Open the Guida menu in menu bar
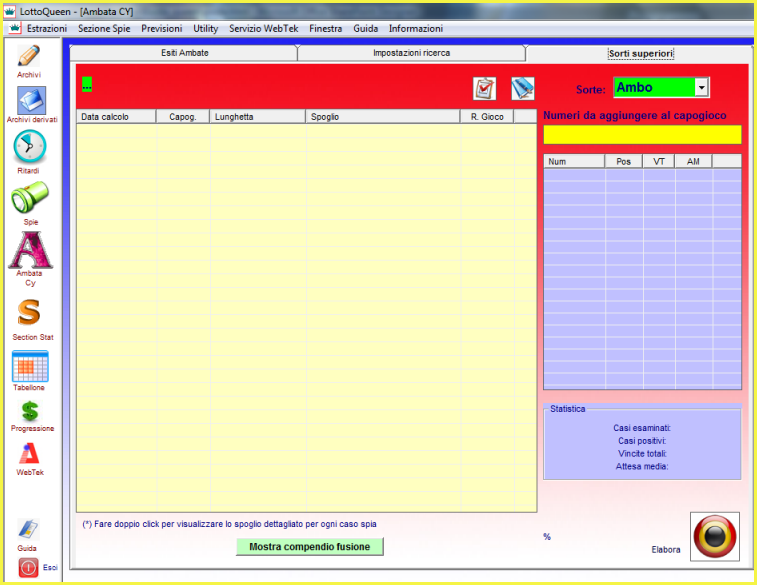The width and height of the screenshot is (757, 585). [x=365, y=28]
